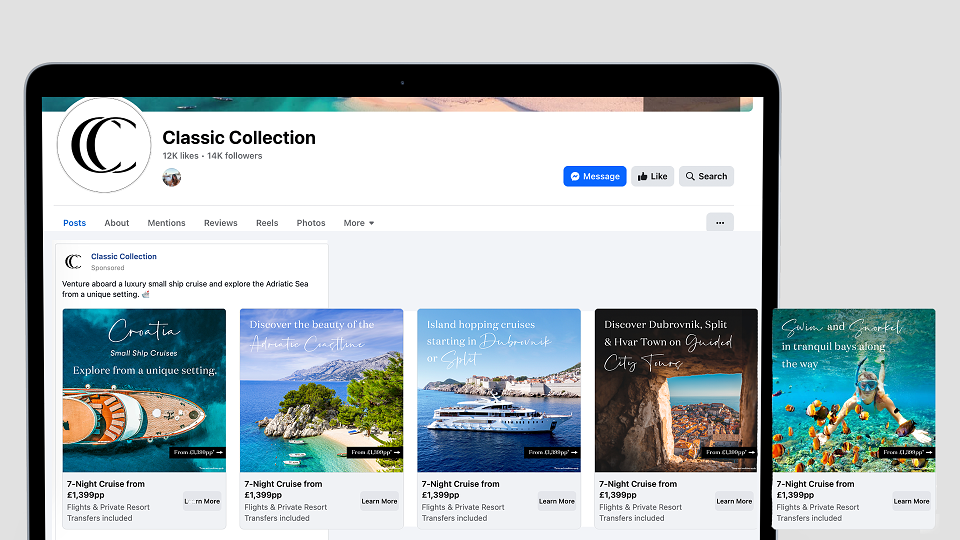
Task: Click the price arrow tag on Island hopping image
Action: click(x=552, y=452)
